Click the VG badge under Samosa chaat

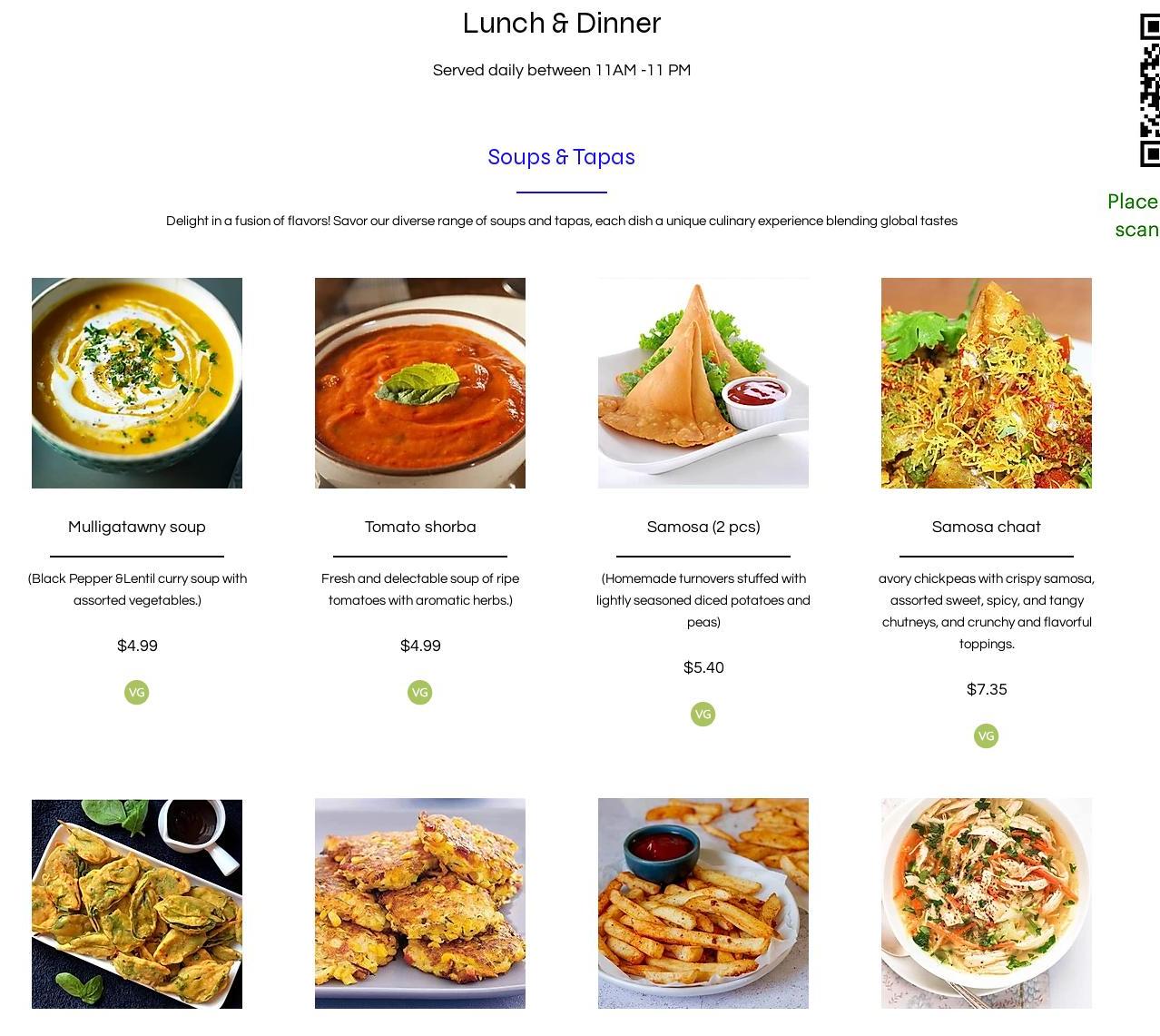tap(986, 736)
